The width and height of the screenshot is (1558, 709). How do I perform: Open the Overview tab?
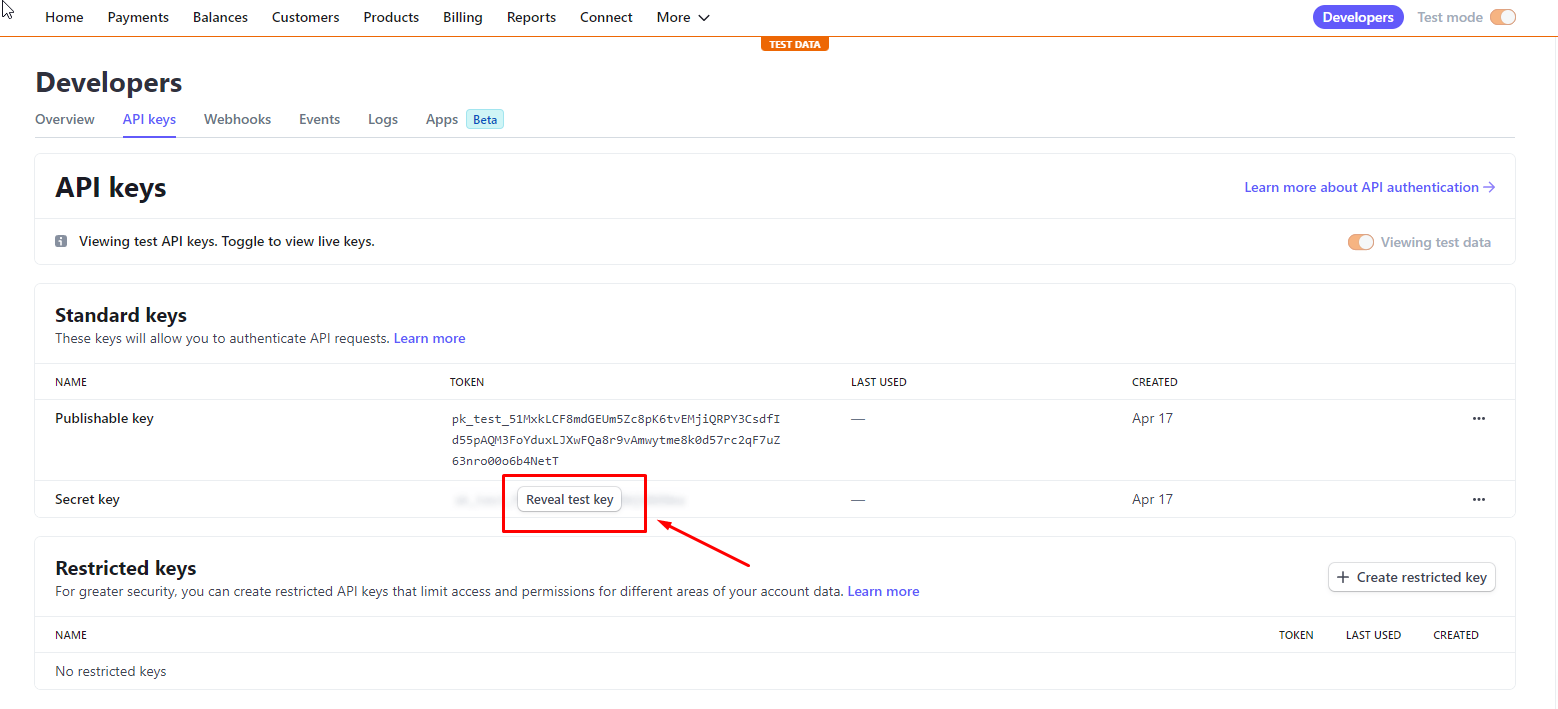coord(65,120)
